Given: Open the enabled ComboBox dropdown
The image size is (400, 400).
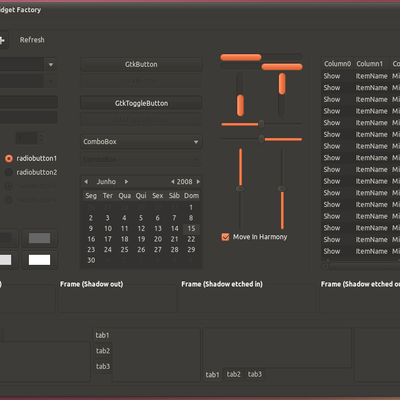Looking at the screenshot, I should pyautogui.click(x=141, y=142).
